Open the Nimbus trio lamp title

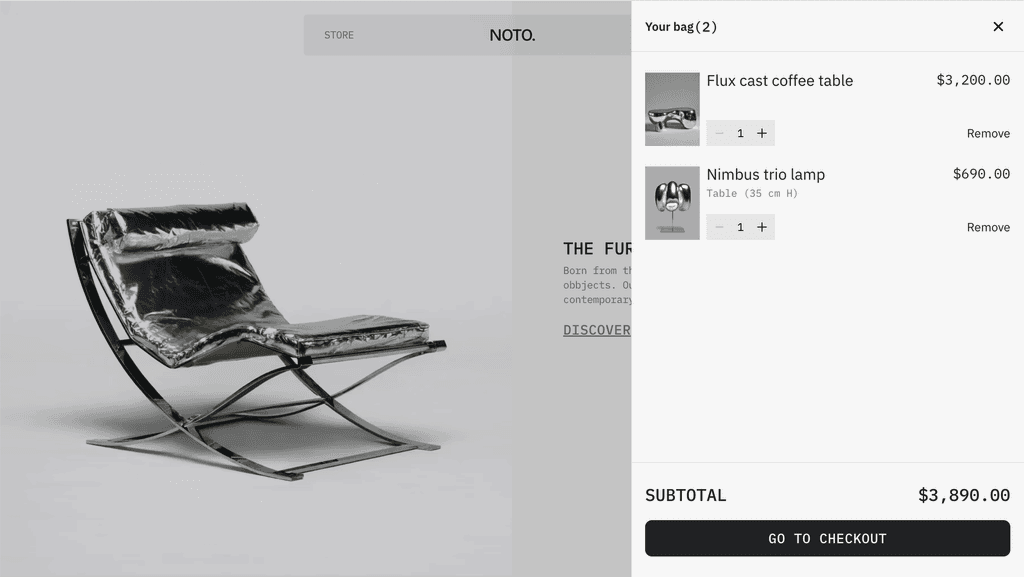[765, 174]
